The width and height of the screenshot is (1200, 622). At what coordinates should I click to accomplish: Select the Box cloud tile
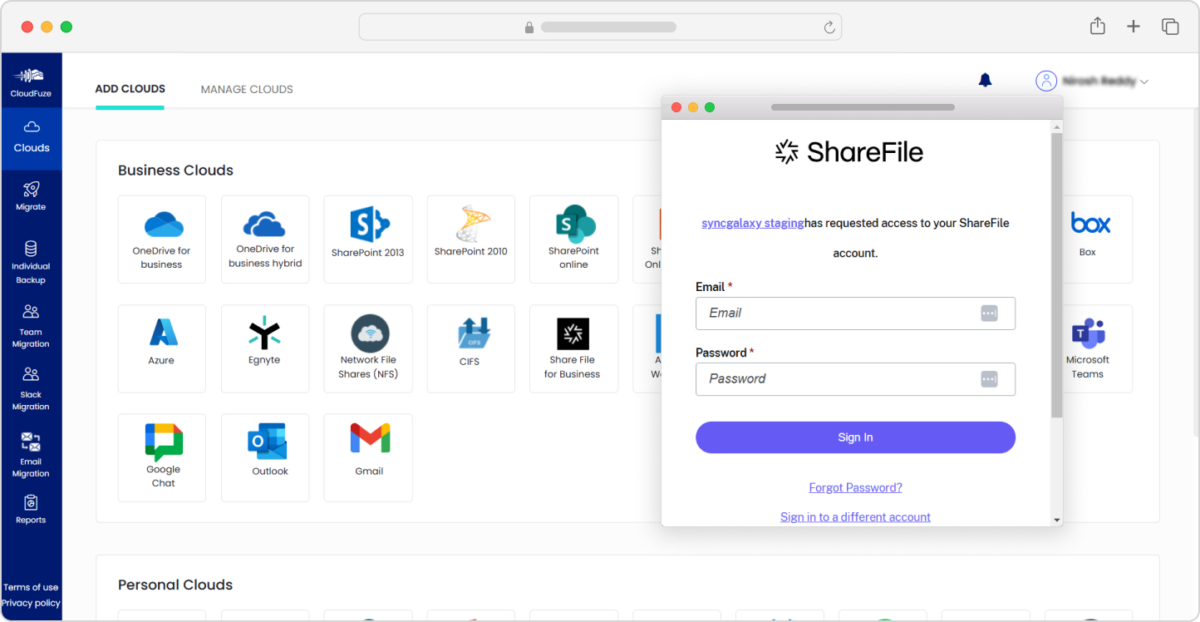pyautogui.click(x=1087, y=239)
